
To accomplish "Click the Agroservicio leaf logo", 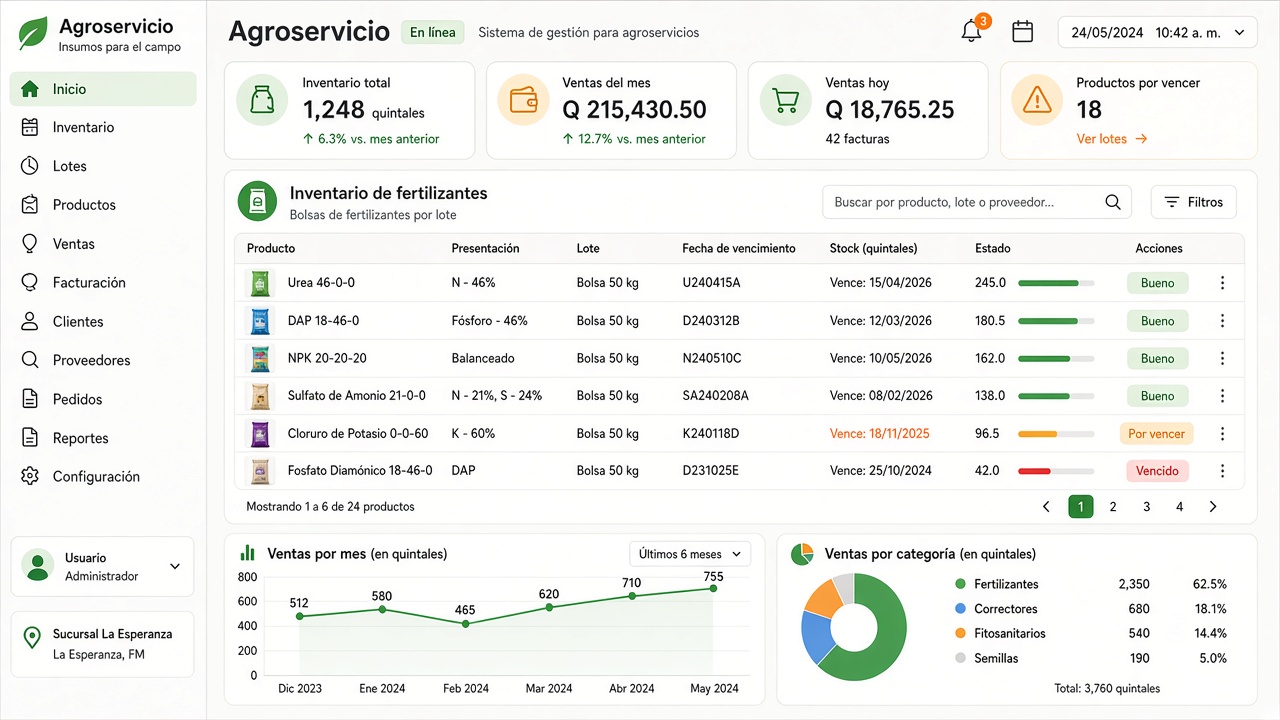I will (x=34, y=33).
